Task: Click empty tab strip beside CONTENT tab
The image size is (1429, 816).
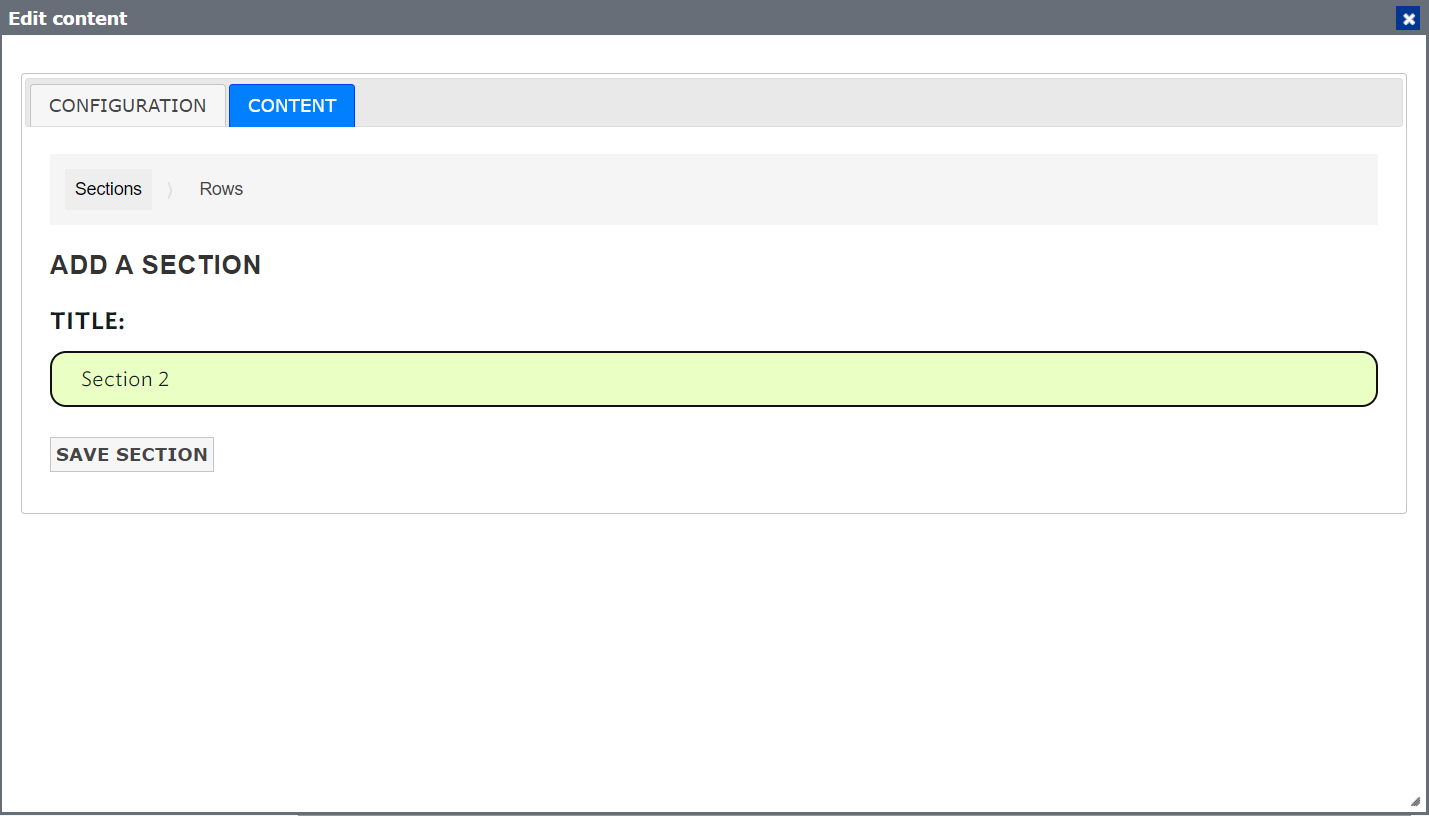Action: [878, 105]
